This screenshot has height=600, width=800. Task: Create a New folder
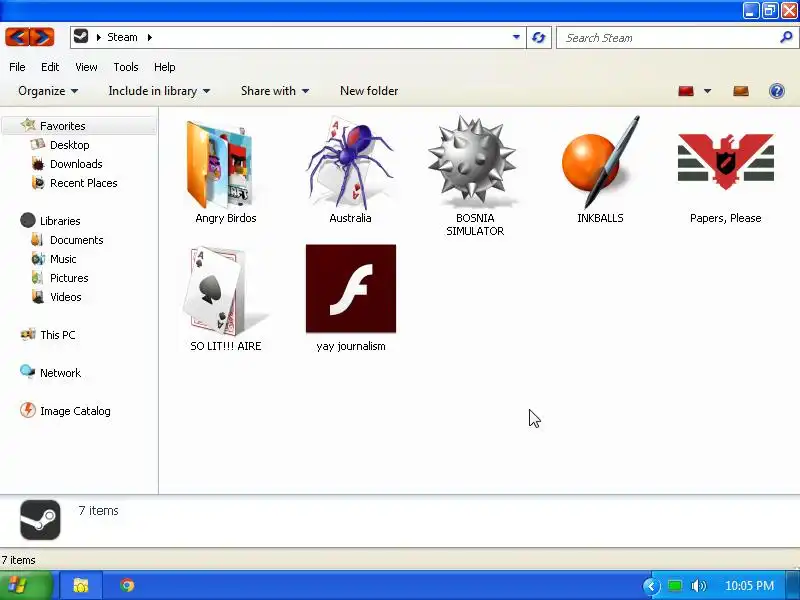pyautogui.click(x=369, y=91)
